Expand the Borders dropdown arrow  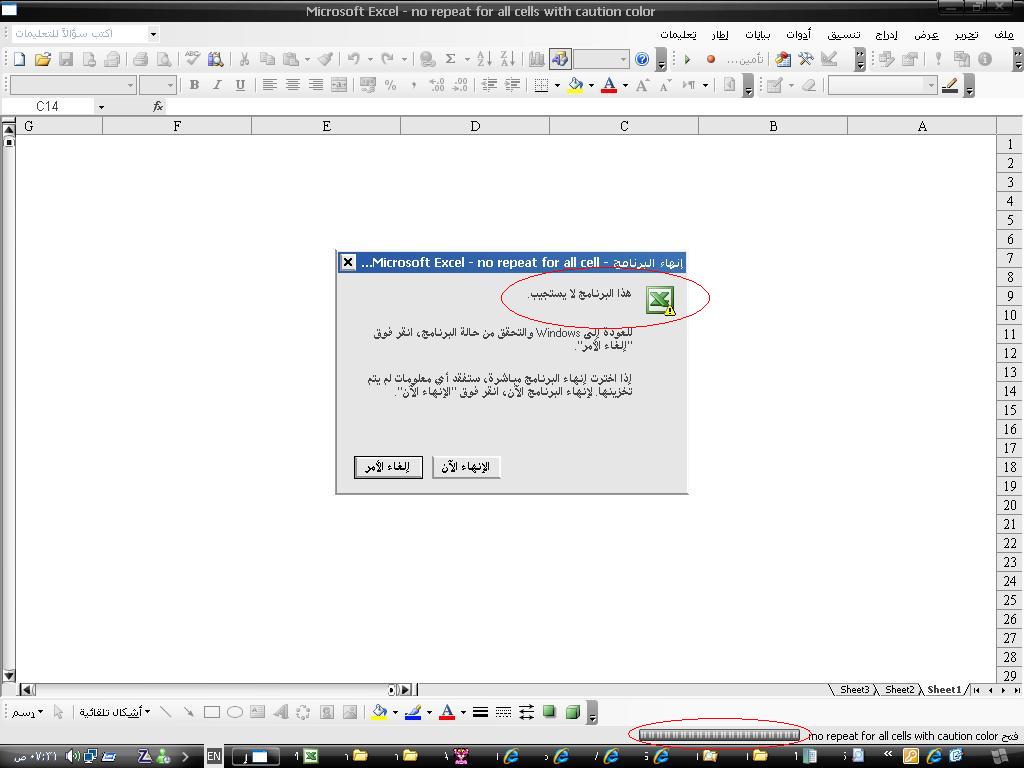[x=557, y=85]
